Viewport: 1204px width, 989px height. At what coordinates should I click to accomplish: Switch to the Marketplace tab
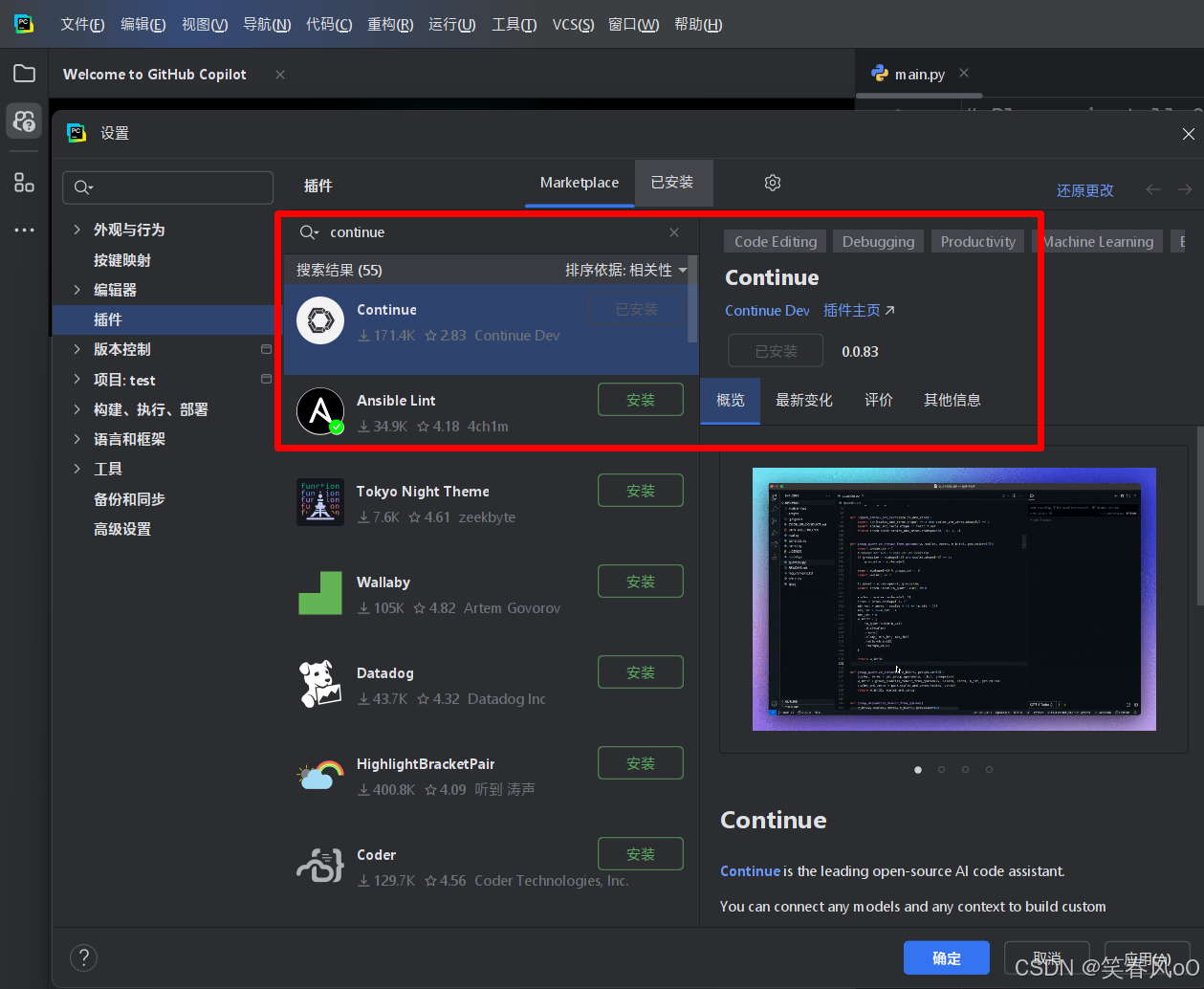coord(580,183)
